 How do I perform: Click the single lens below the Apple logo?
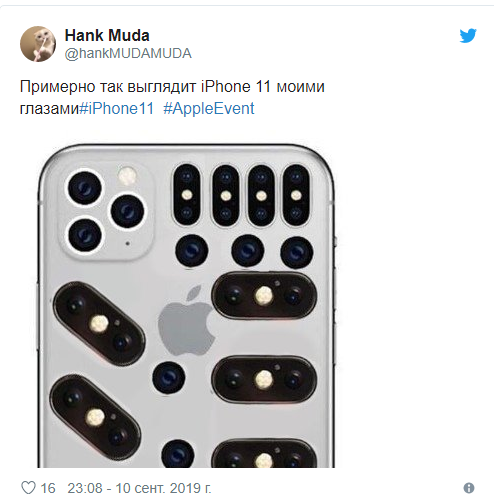click(x=169, y=378)
